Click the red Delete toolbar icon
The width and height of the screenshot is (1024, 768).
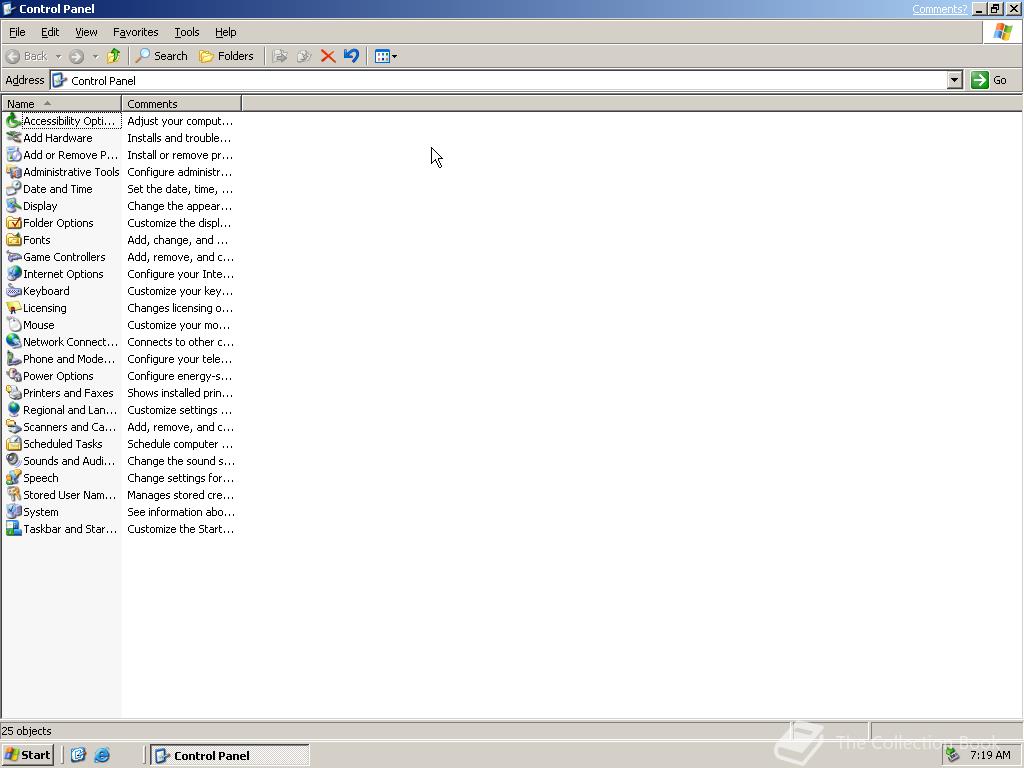tap(328, 56)
